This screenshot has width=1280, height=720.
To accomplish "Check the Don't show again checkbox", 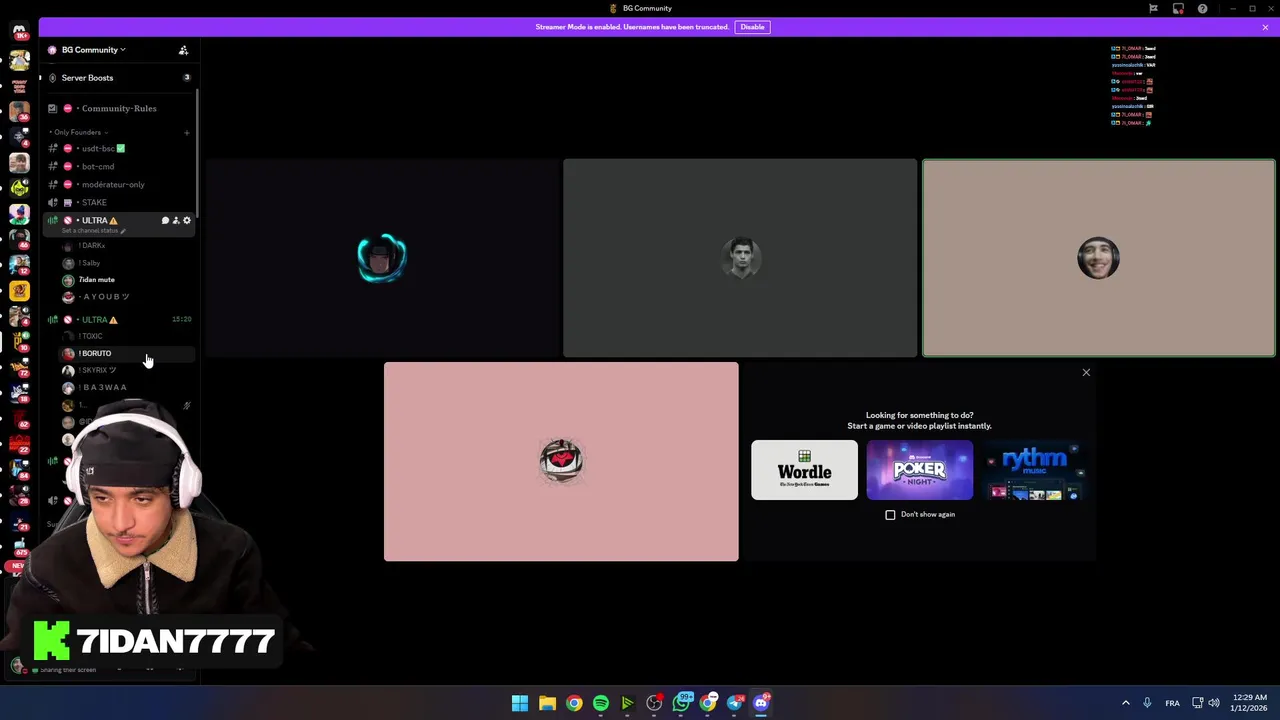I will [890, 515].
